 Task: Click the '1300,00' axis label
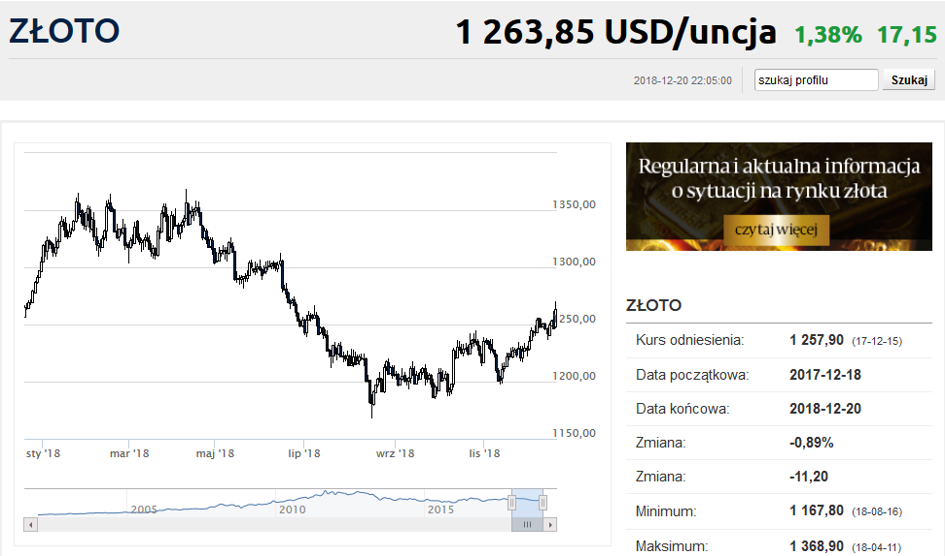tap(574, 262)
